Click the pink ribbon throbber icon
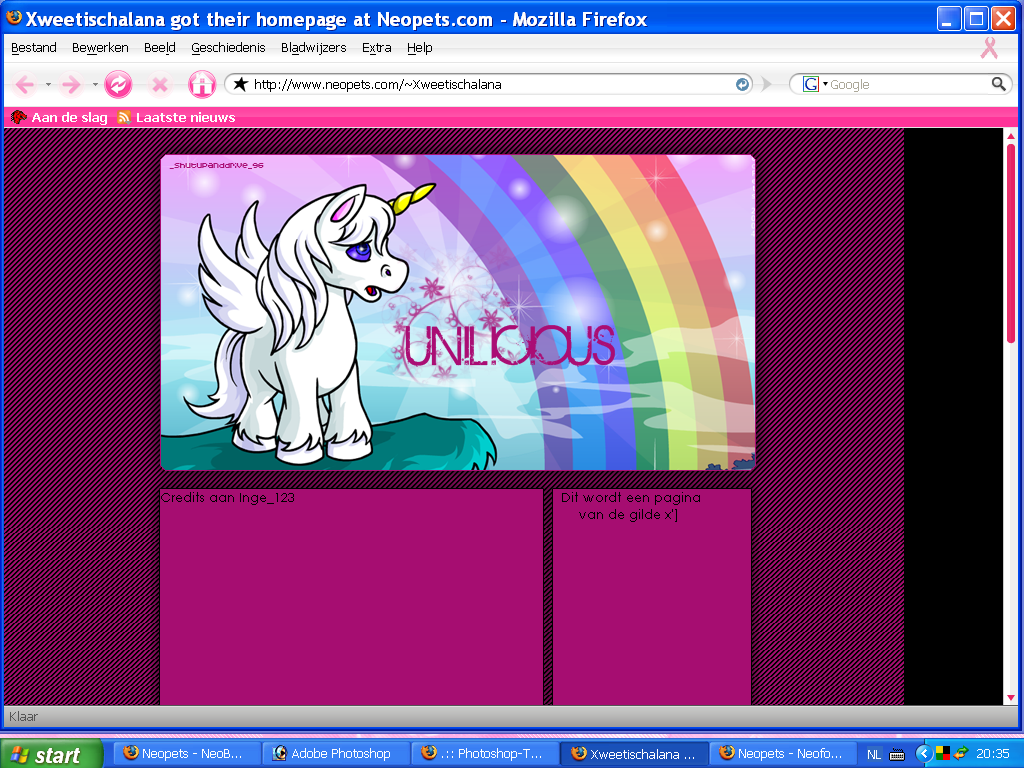The height and width of the screenshot is (768, 1024). (989, 48)
